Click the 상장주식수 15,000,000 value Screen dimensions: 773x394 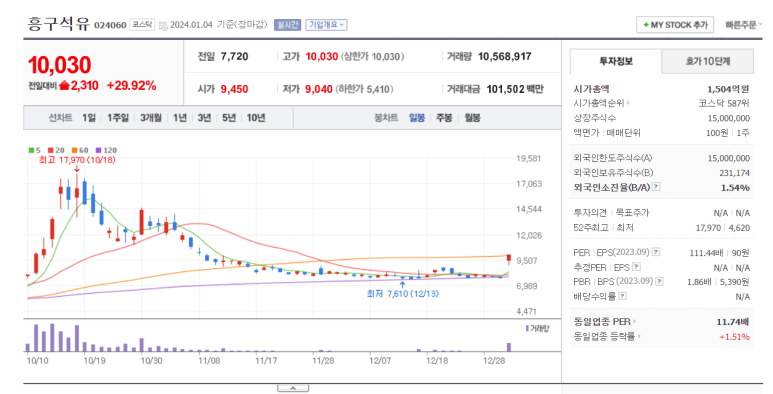point(728,118)
